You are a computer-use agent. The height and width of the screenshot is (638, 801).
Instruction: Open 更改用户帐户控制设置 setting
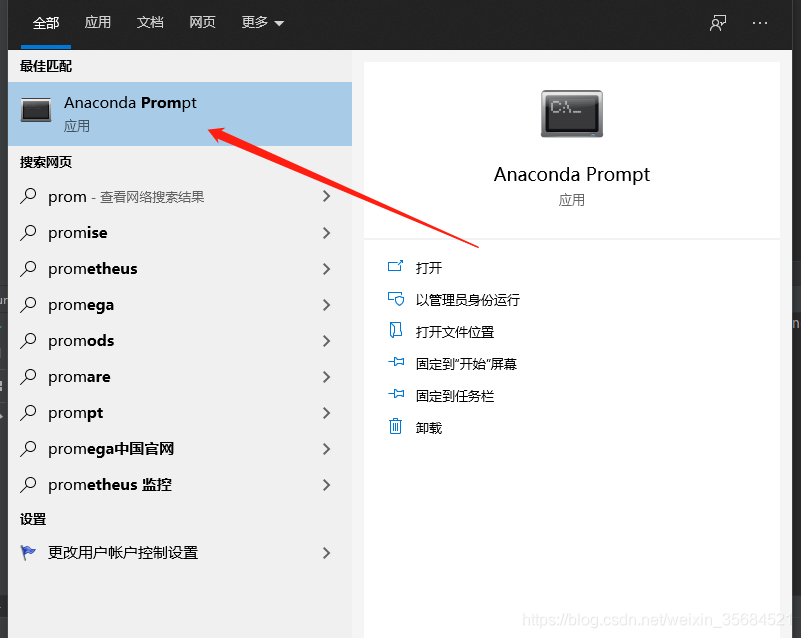click(x=180, y=553)
